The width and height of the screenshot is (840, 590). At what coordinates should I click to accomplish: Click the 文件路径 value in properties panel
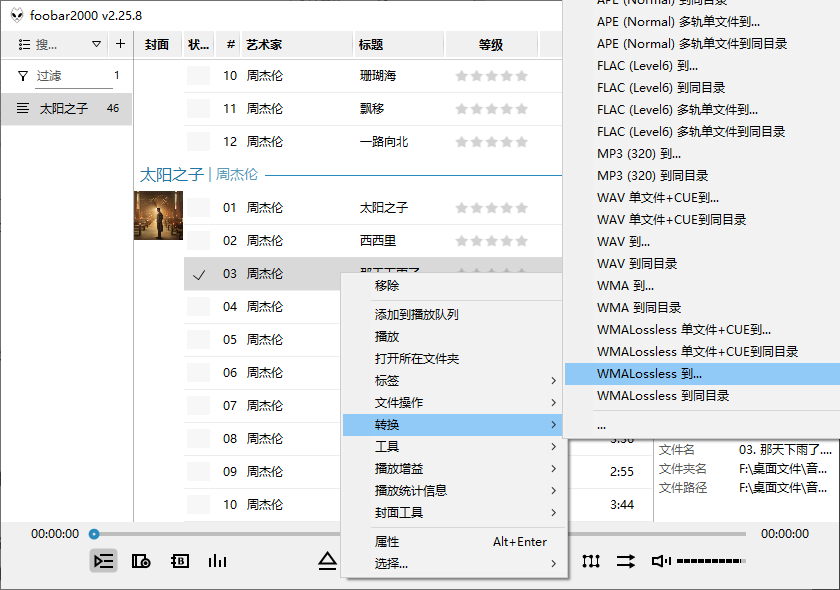pos(783,488)
